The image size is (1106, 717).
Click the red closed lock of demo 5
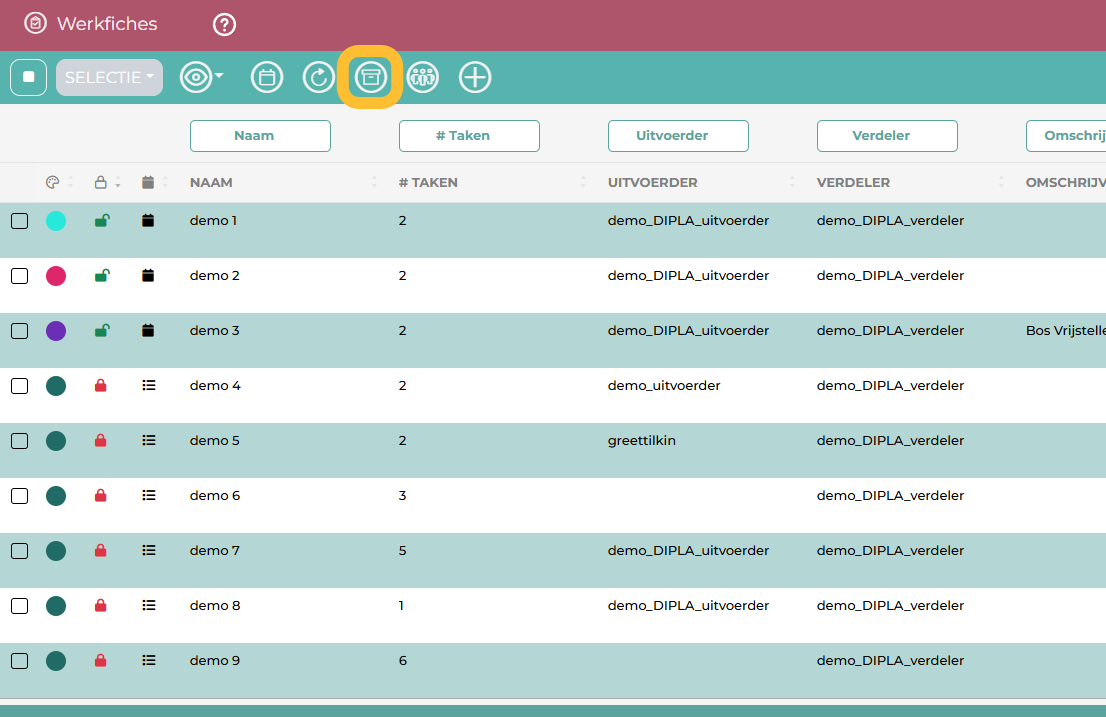tap(101, 440)
